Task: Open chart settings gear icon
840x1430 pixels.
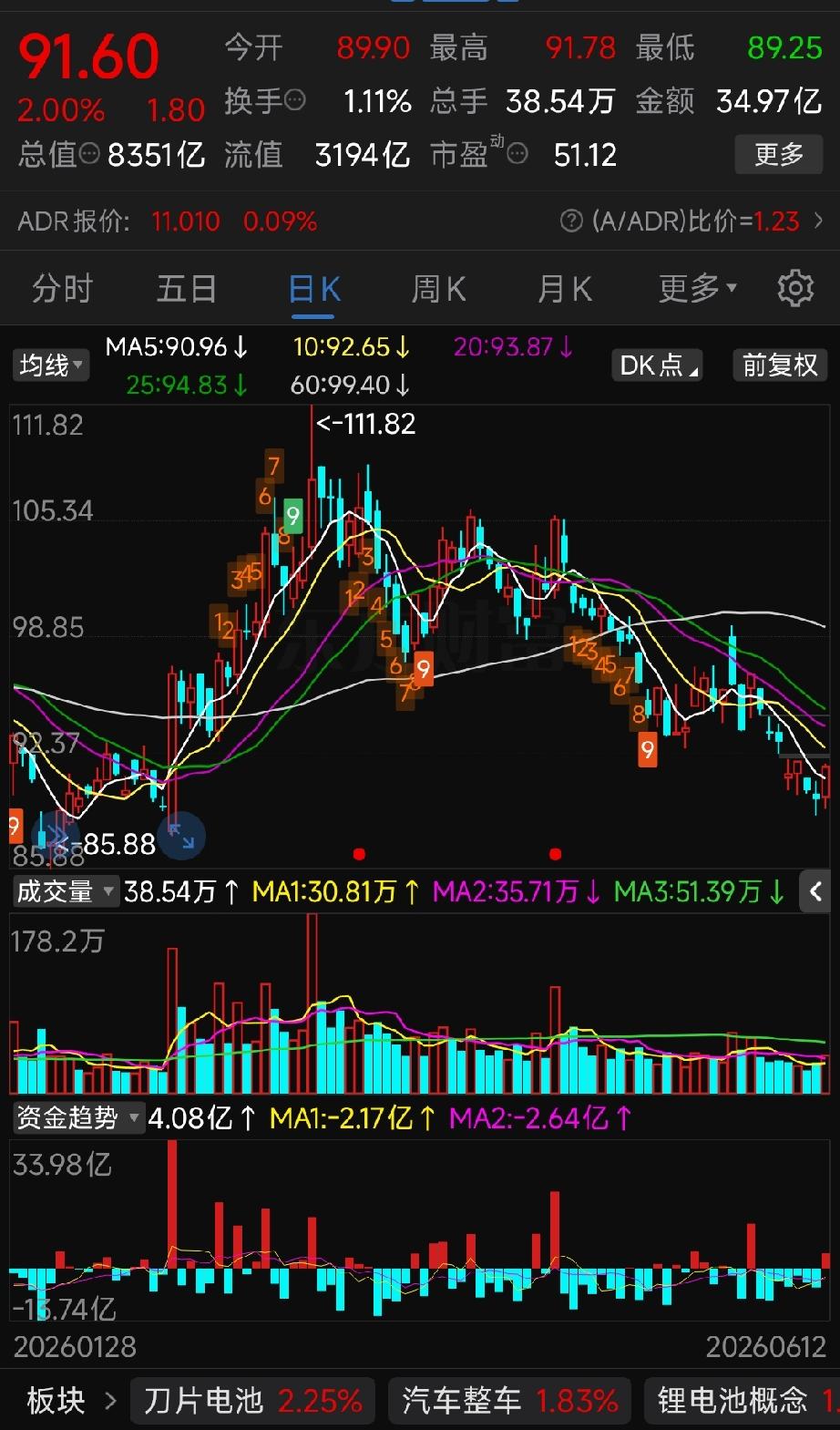Action: [x=795, y=288]
